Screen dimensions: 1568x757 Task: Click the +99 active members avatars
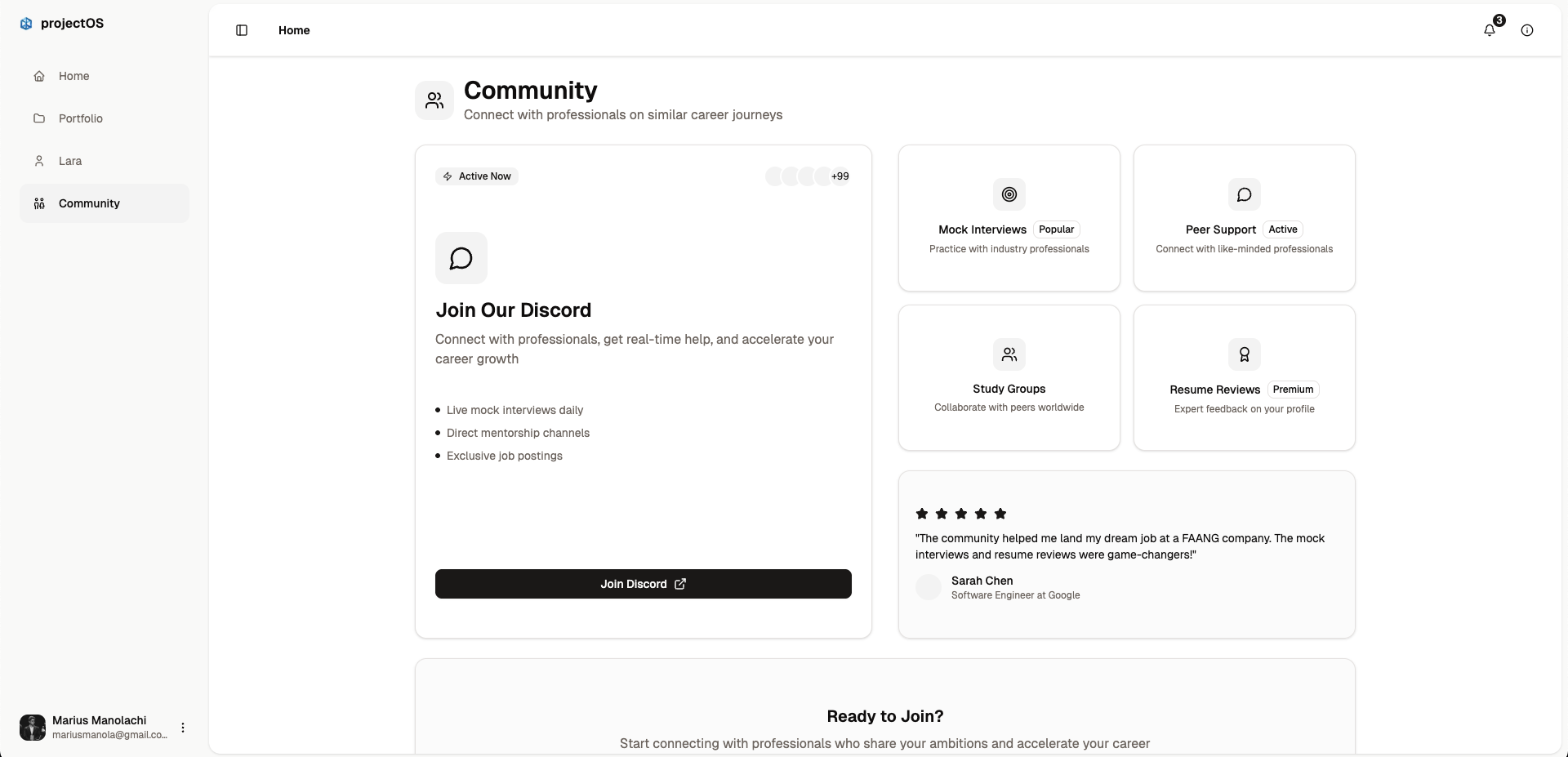tap(808, 176)
